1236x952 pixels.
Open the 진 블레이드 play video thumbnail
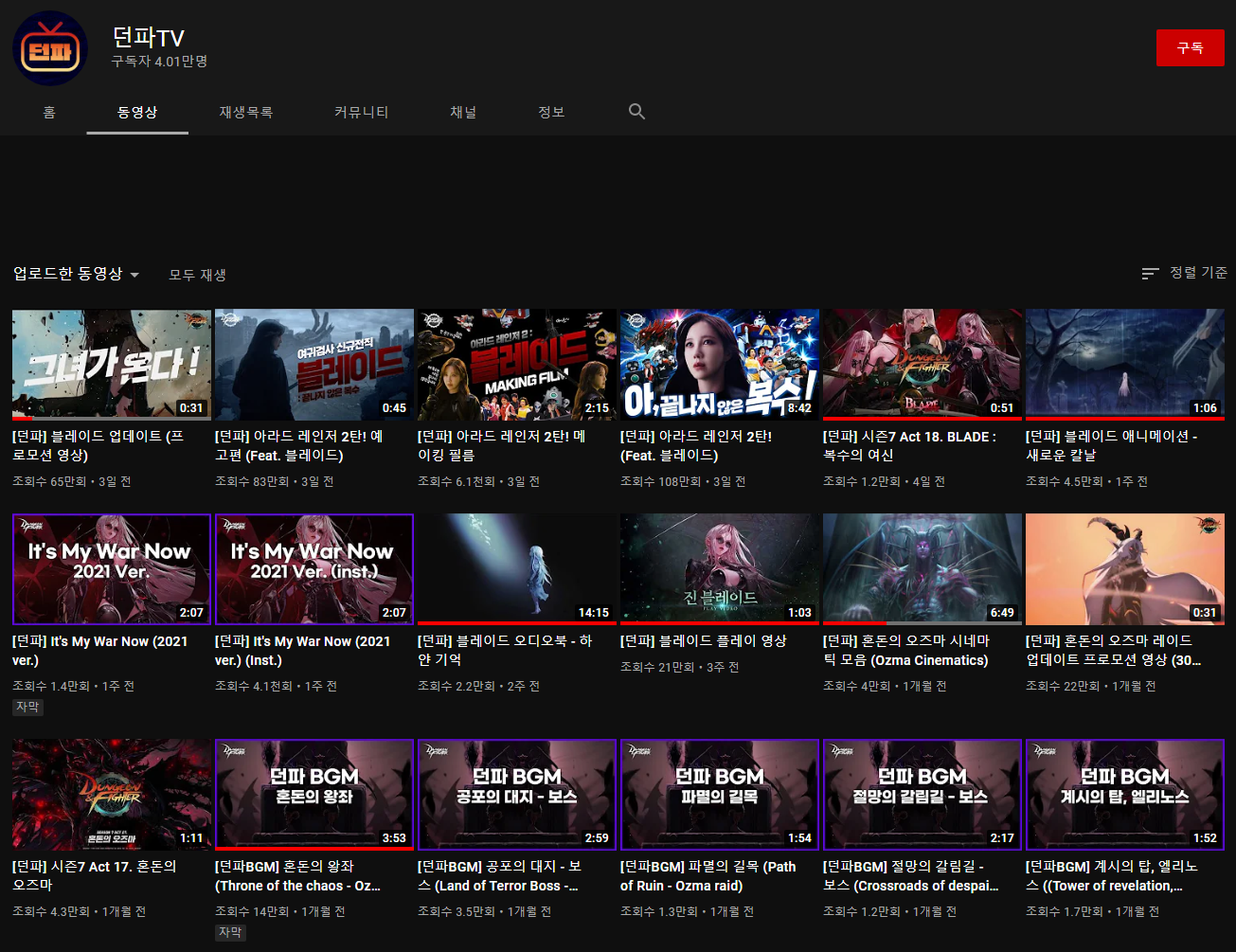[x=720, y=569]
